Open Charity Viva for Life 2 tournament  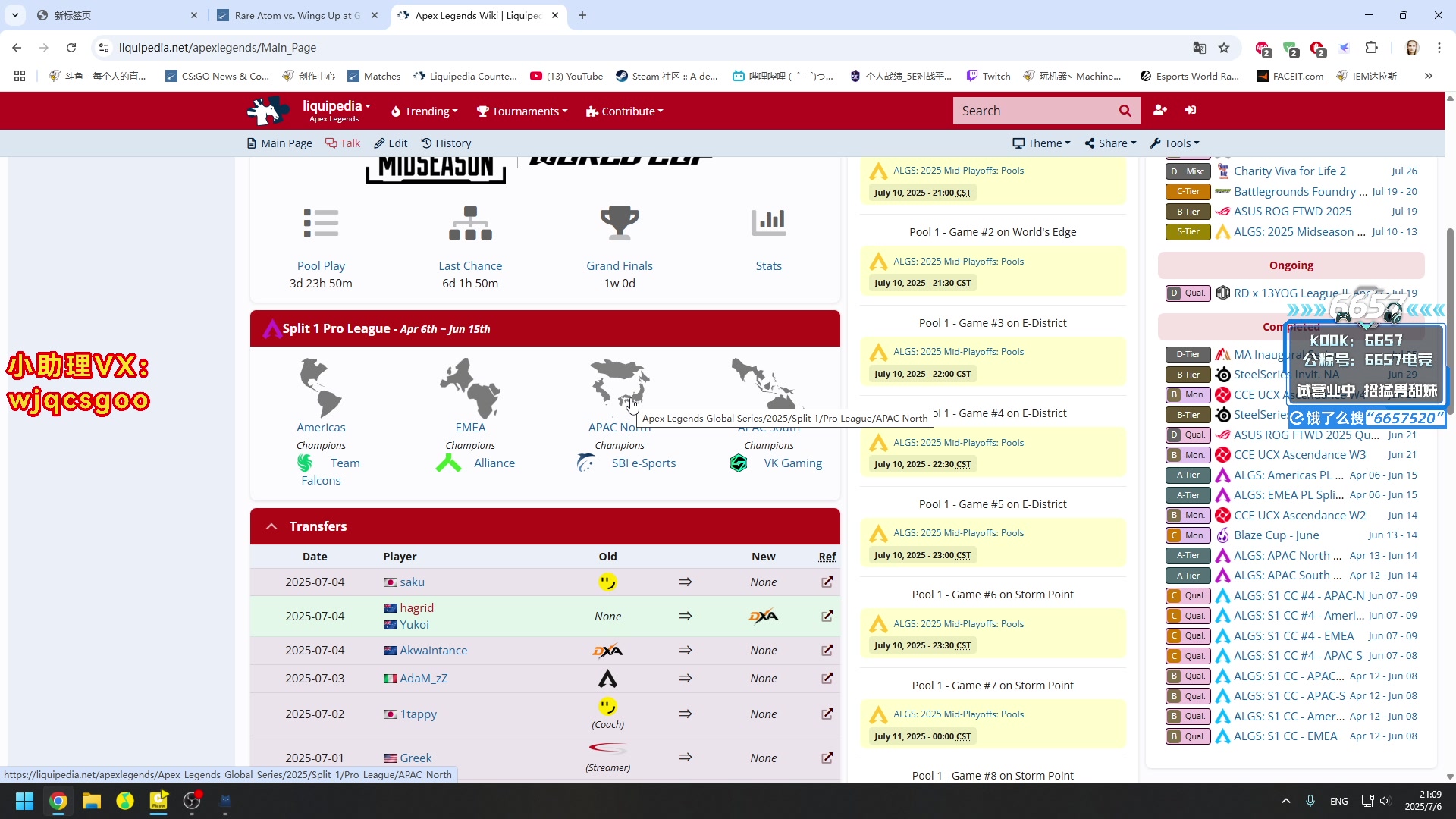pos(1289,171)
